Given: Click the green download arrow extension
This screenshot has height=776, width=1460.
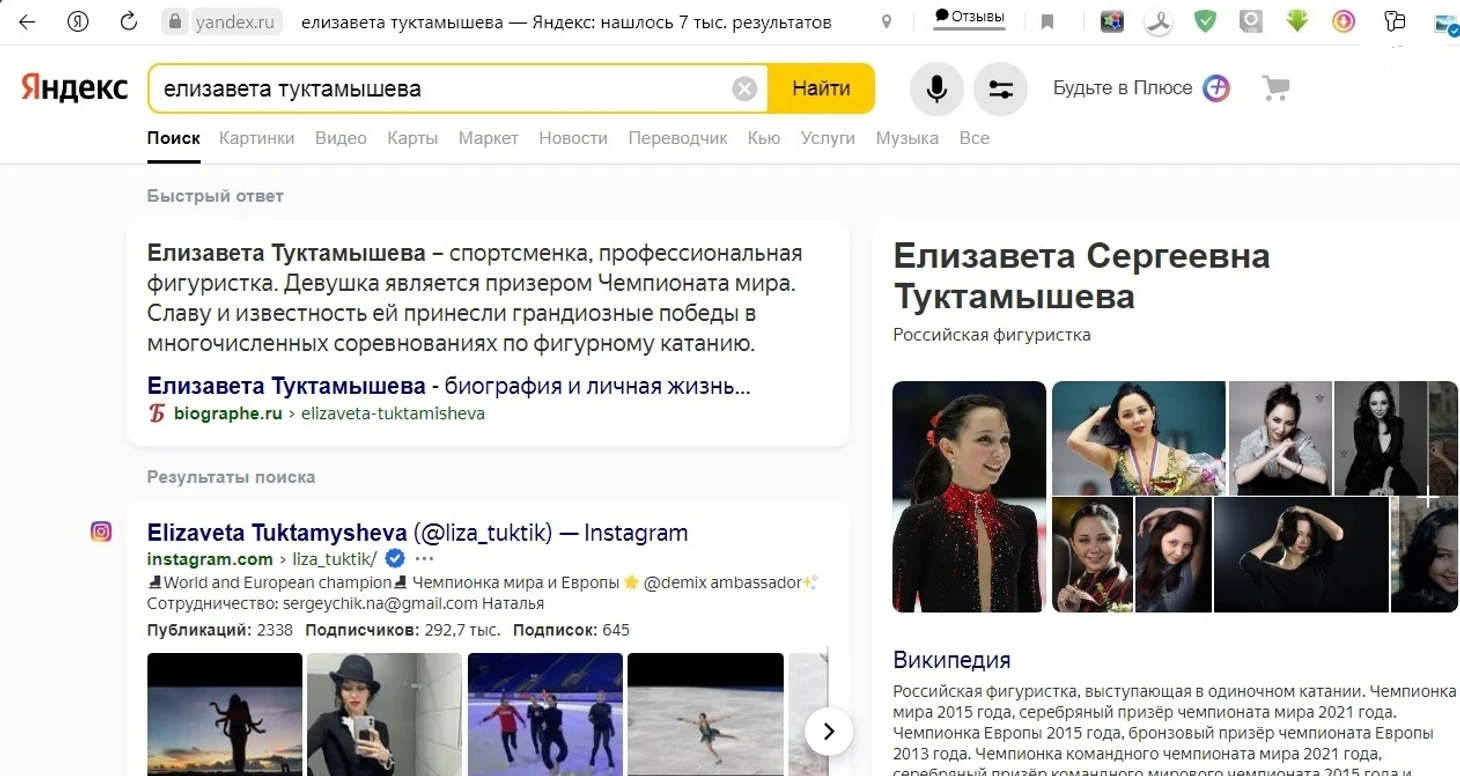Looking at the screenshot, I should (x=1297, y=21).
